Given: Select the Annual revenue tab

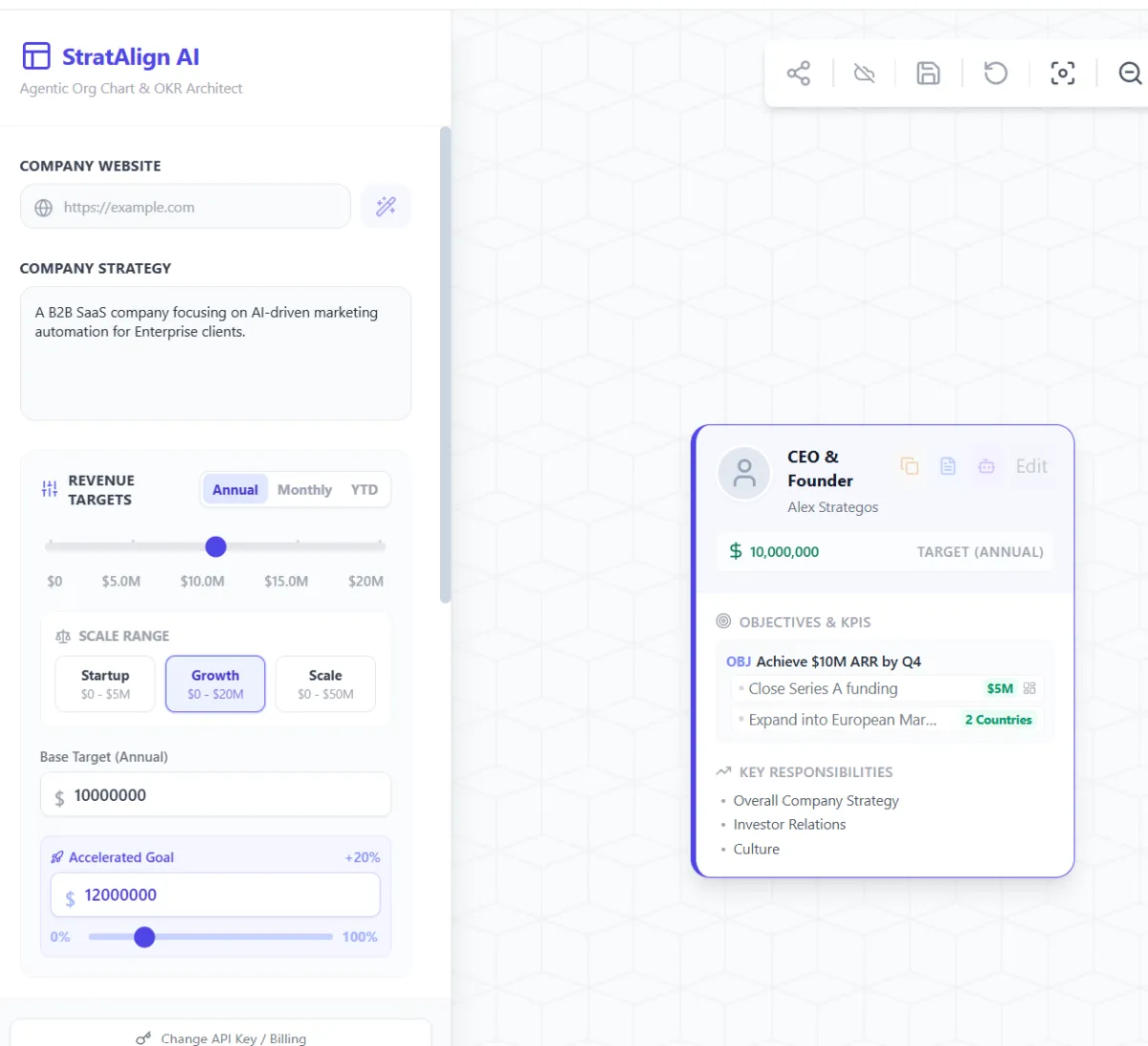Looking at the screenshot, I should click(x=235, y=490).
